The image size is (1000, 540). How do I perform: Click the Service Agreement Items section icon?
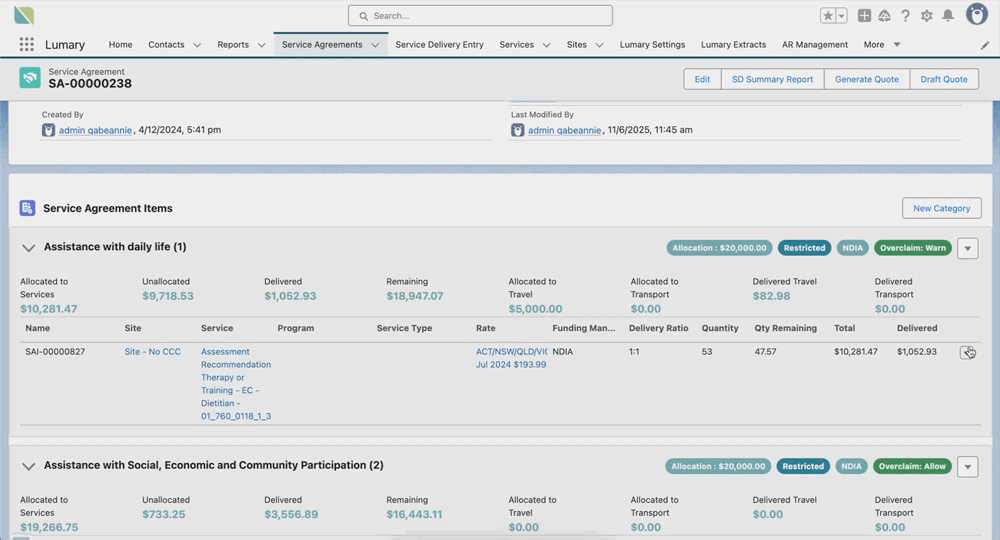click(x=27, y=208)
